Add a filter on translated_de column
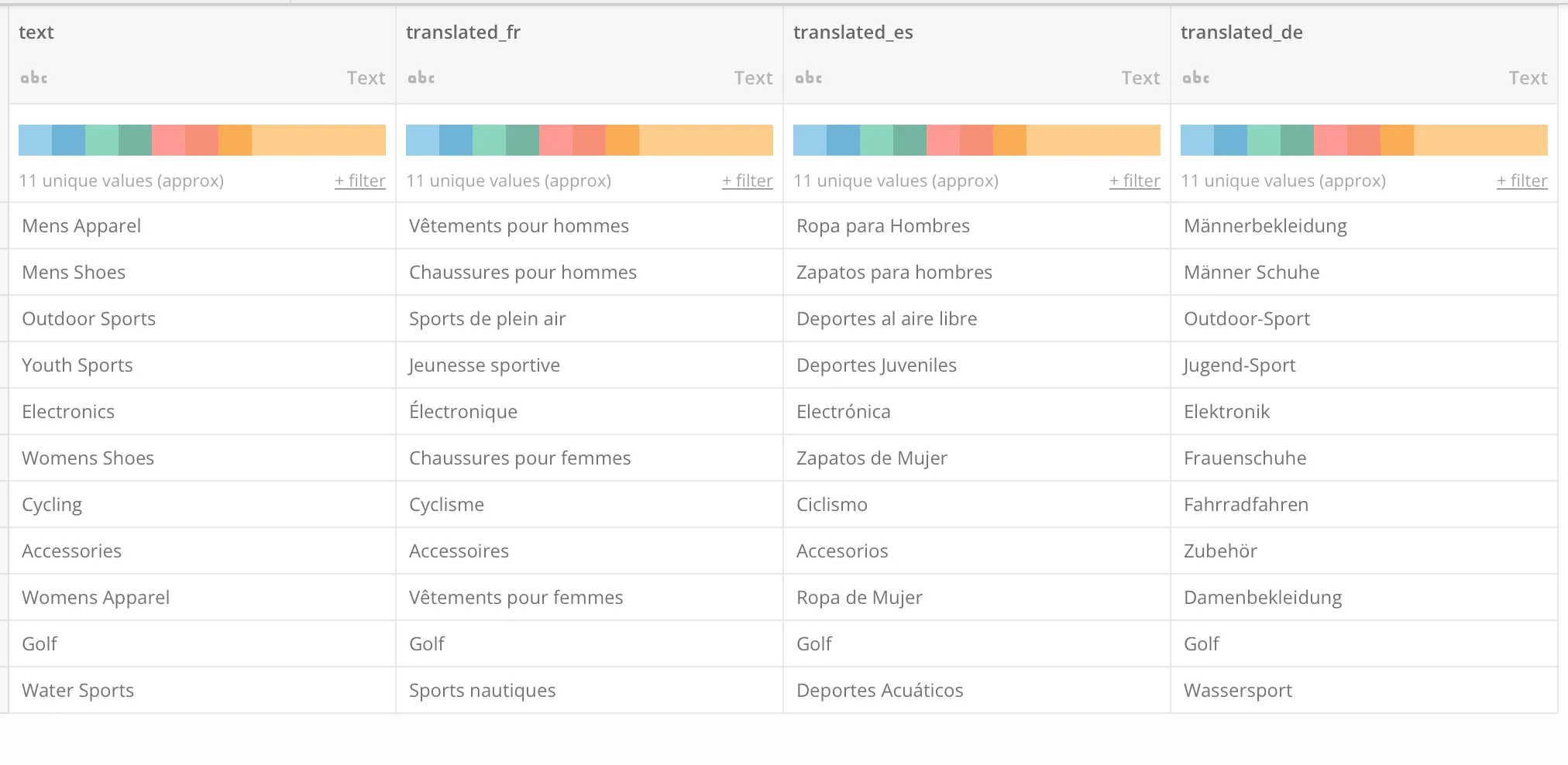The width and height of the screenshot is (1568, 765). pyautogui.click(x=1522, y=181)
